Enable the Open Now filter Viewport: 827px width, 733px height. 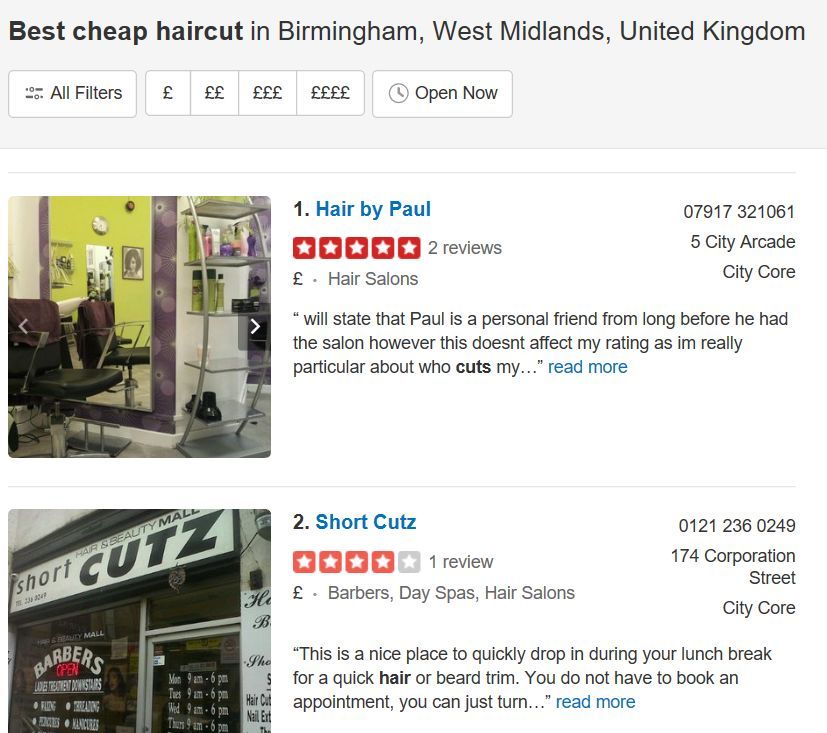[442, 94]
